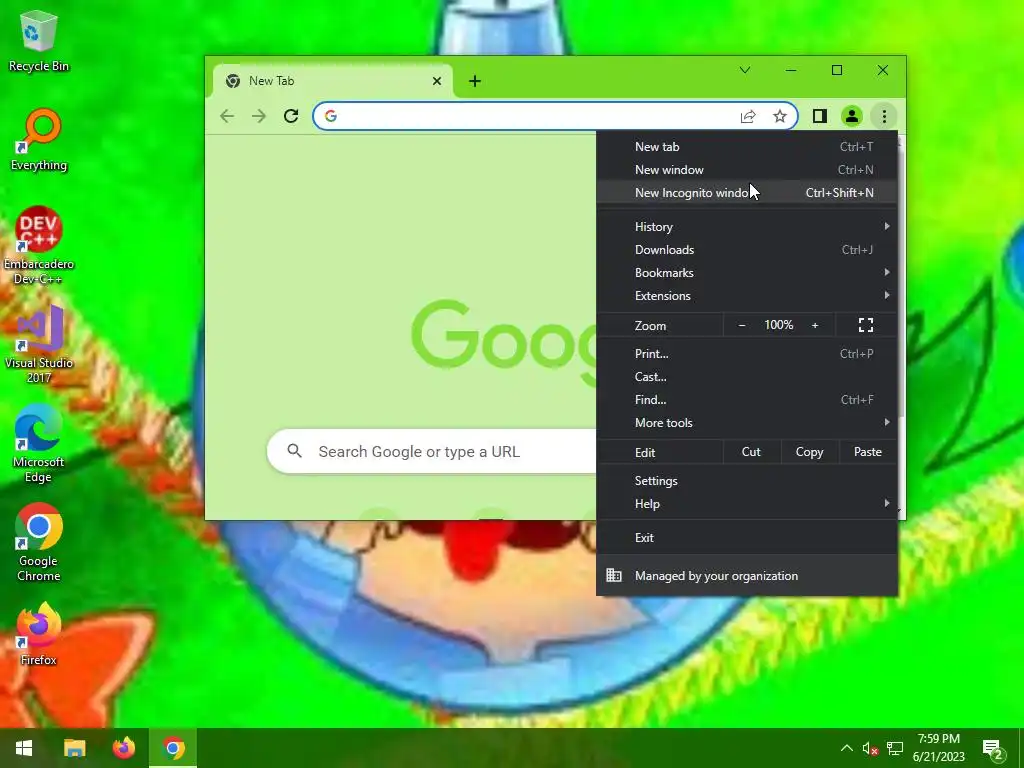This screenshot has height=768, width=1024.
Task: Open the Windows Start menu
Action: [x=24, y=748]
